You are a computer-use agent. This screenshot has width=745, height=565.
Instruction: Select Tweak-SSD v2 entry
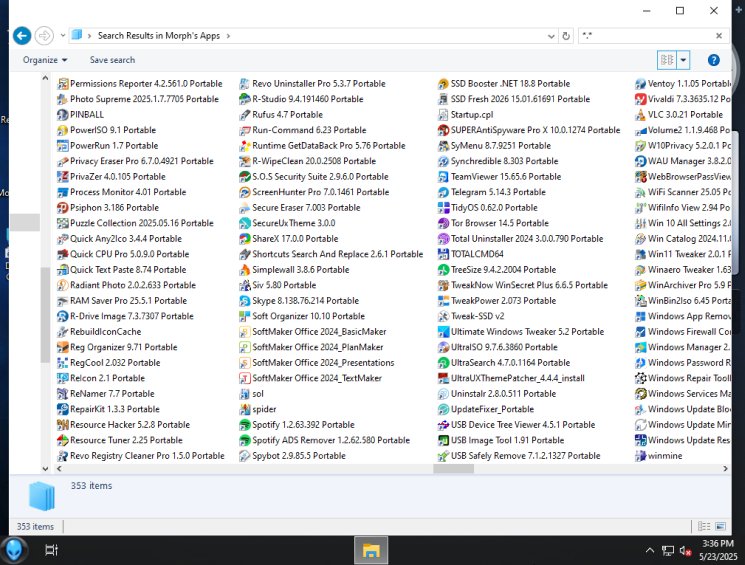click(x=471, y=316)
